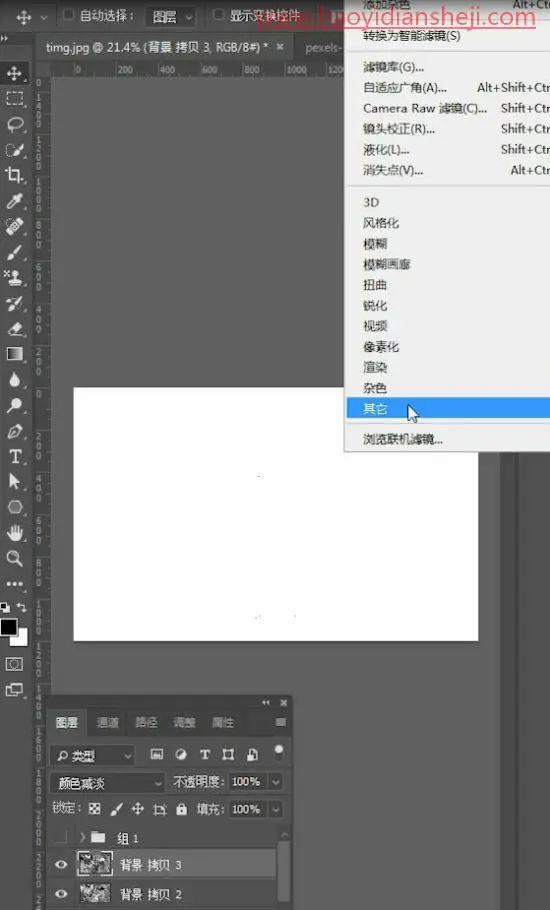
Task: Open the 颜色减淡 blend mode dropdown
Action: pos(108,783)
